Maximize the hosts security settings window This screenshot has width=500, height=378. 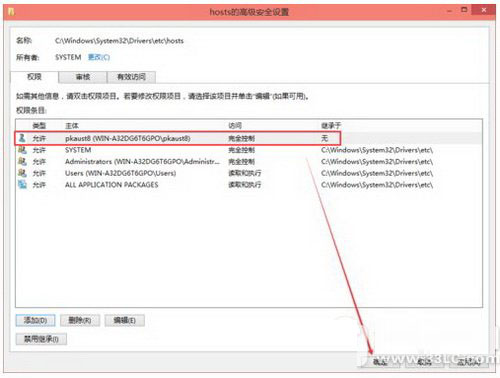(x=464, y=10)
